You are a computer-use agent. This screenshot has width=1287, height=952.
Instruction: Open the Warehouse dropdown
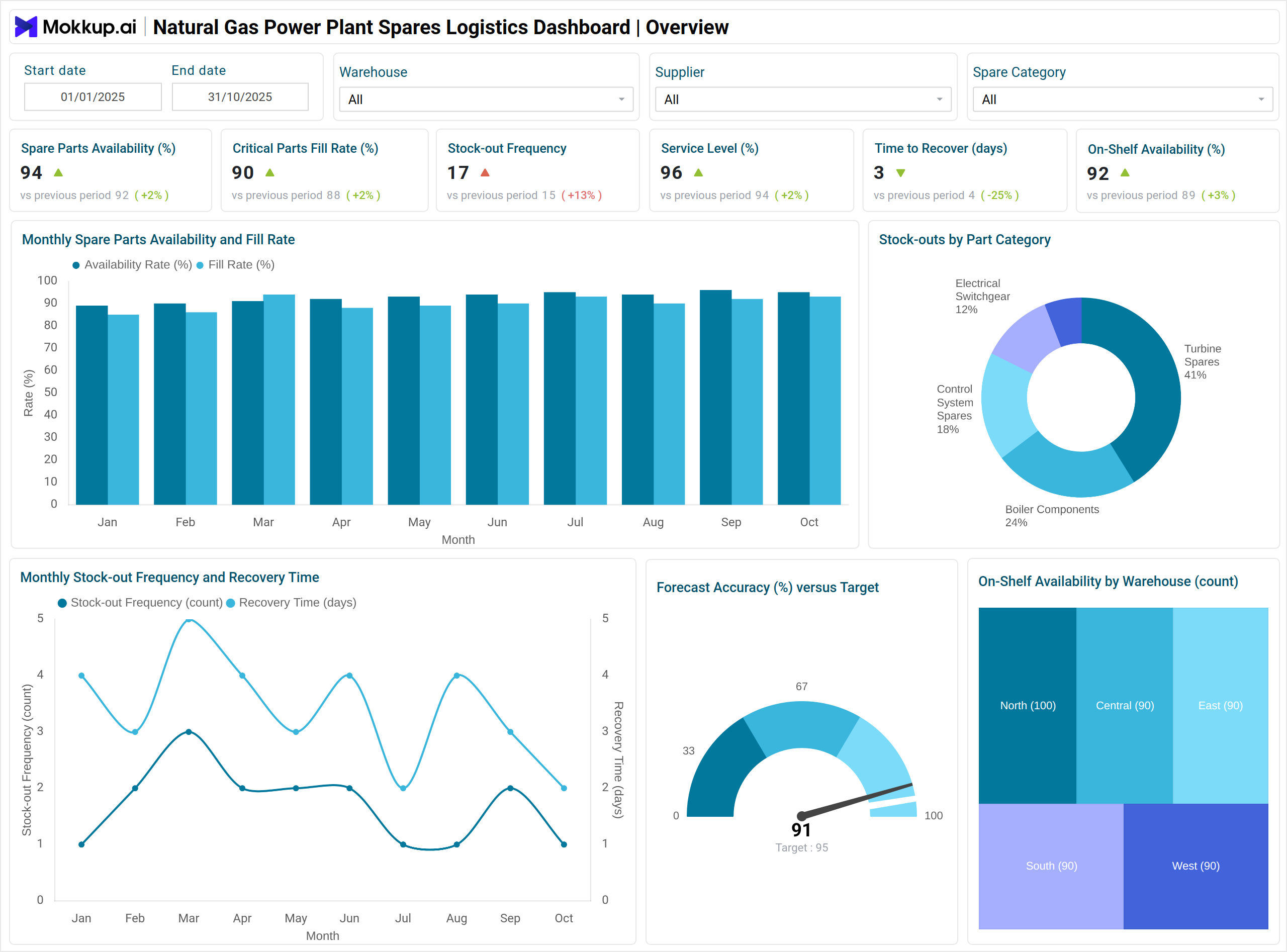point(487,99)
